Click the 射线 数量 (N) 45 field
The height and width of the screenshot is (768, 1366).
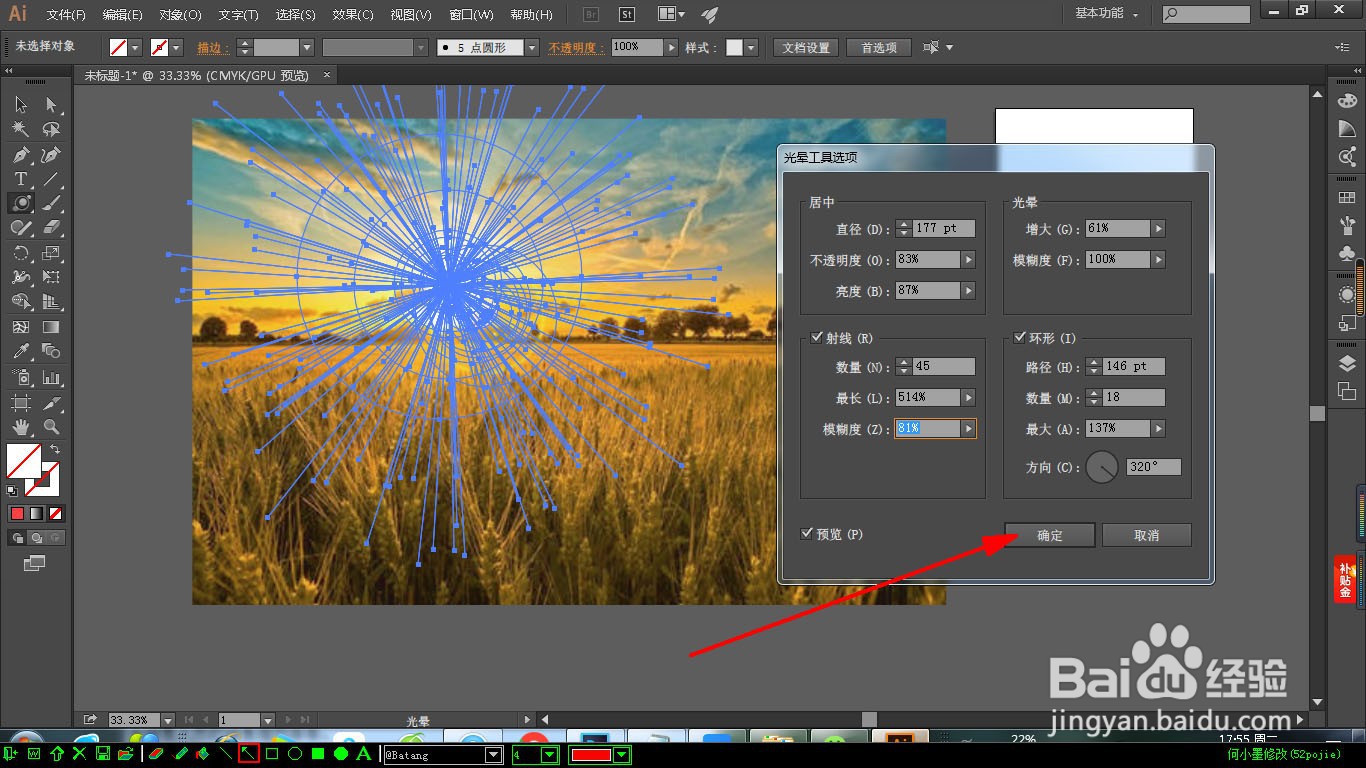(x=944, y=366)
